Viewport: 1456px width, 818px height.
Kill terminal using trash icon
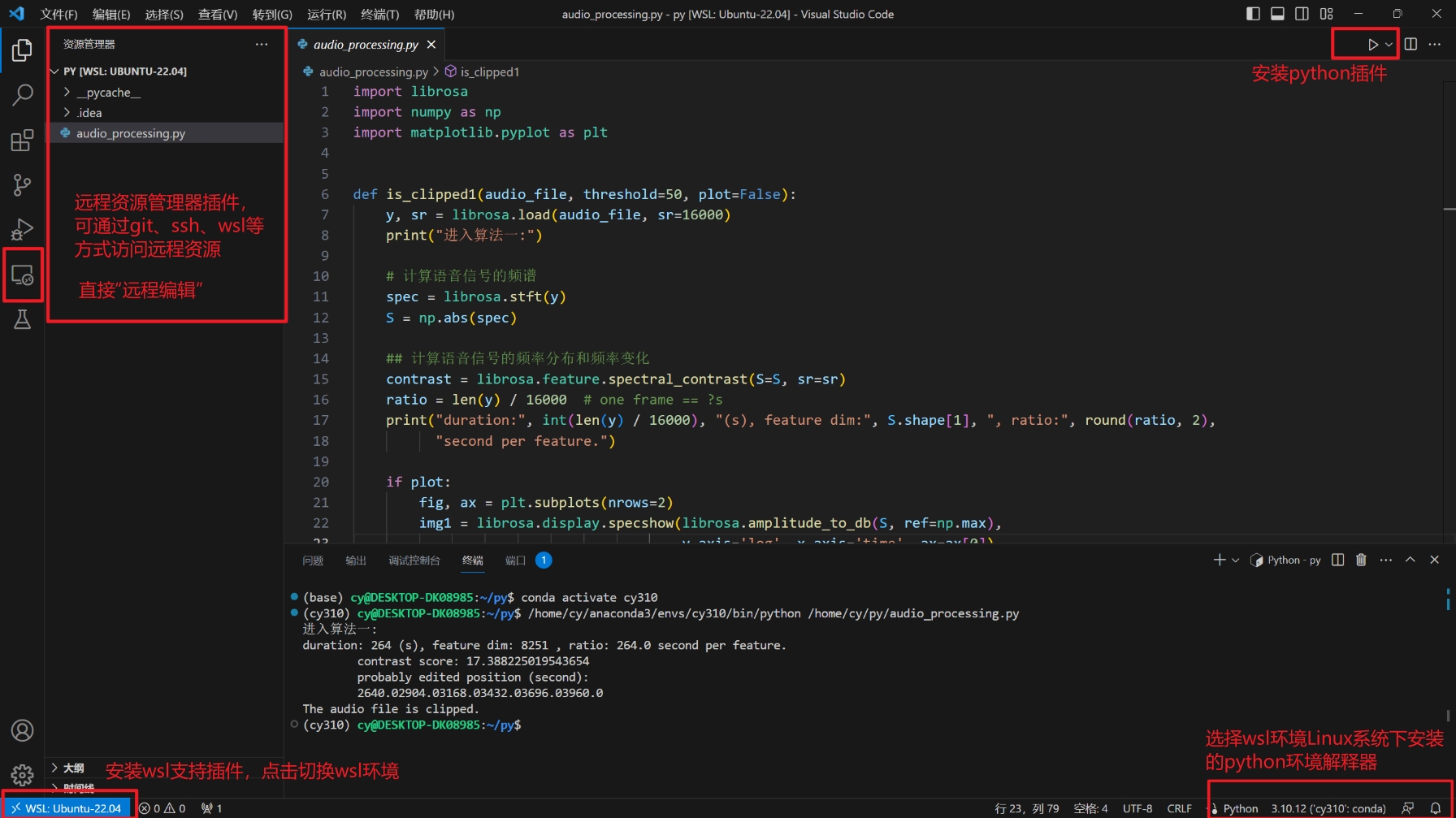click(x=1361, y=560)
